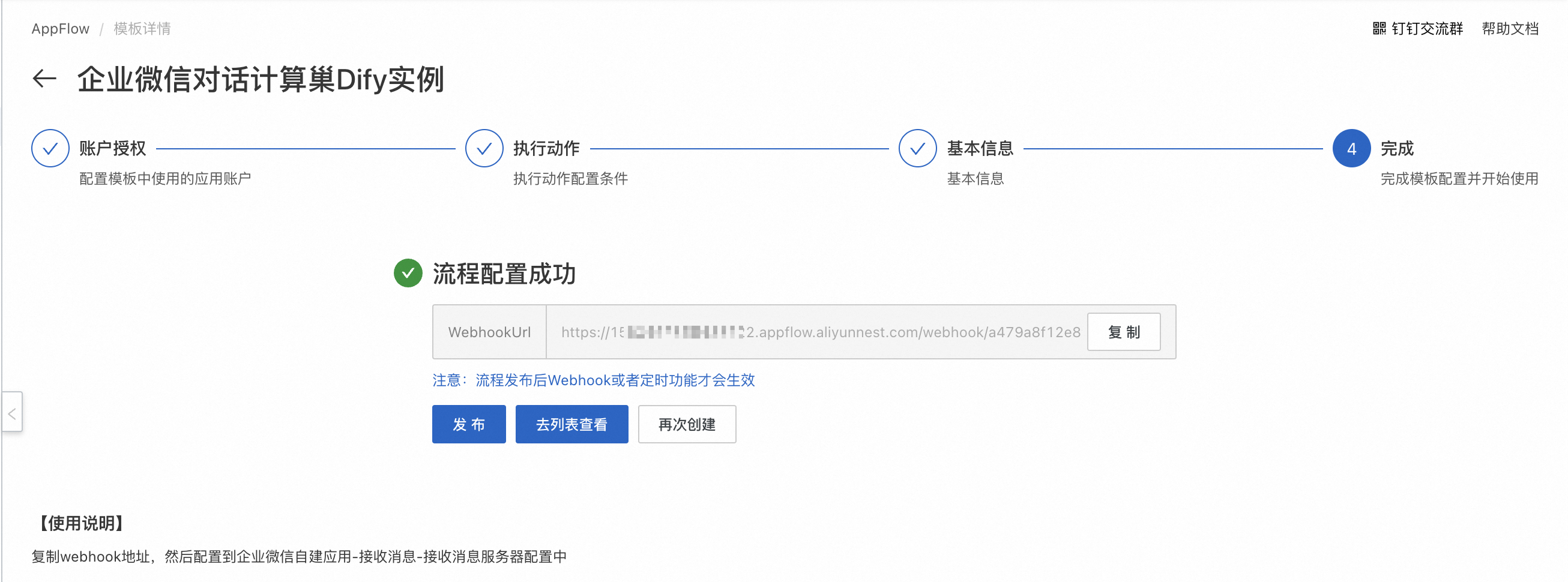This screenshot has width=1568, height=582.
Task: Click the WebhookUrl field label
Action: coord(489,332)
